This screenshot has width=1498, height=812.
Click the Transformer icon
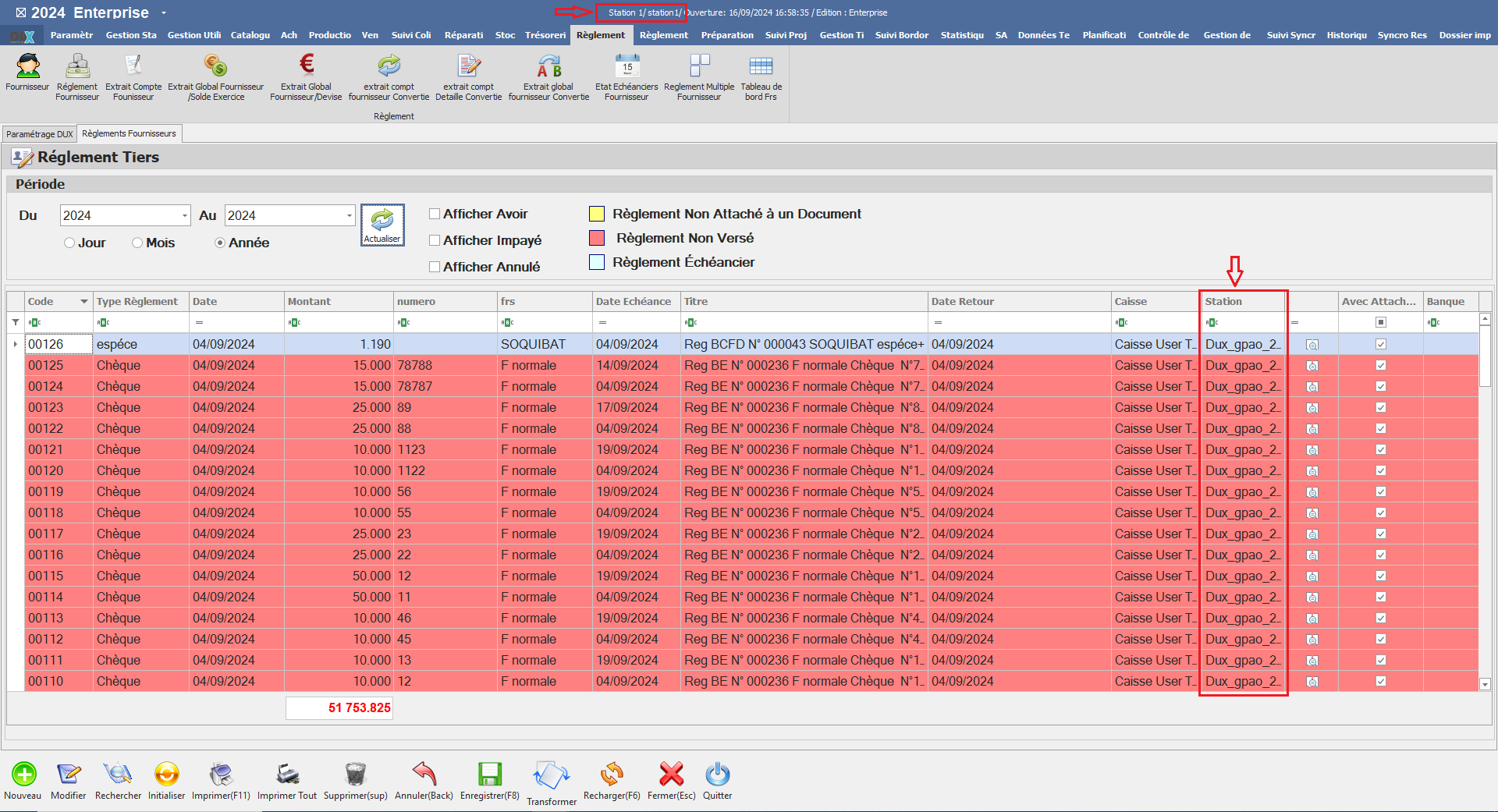tap(552, 776)
